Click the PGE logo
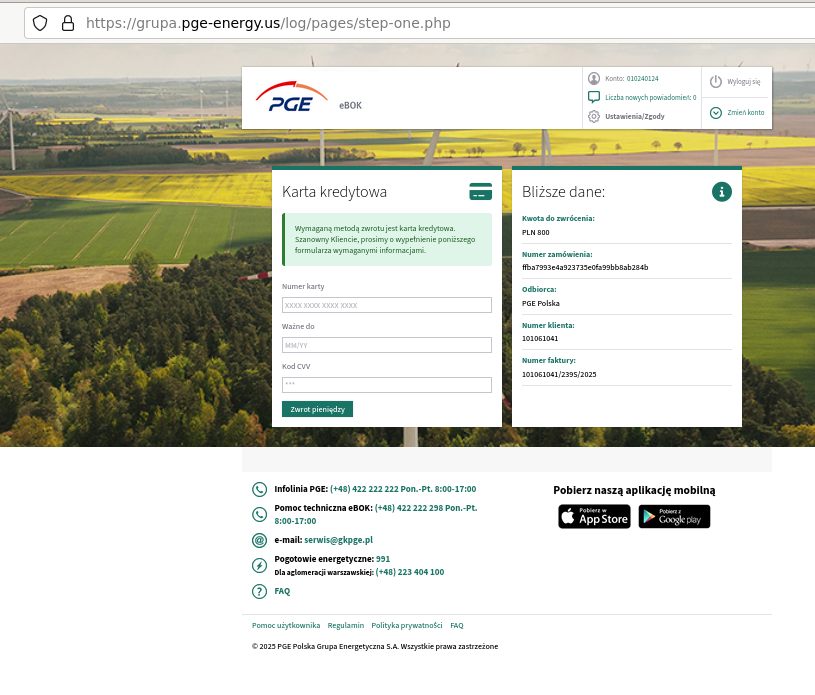 coord(291,98)
